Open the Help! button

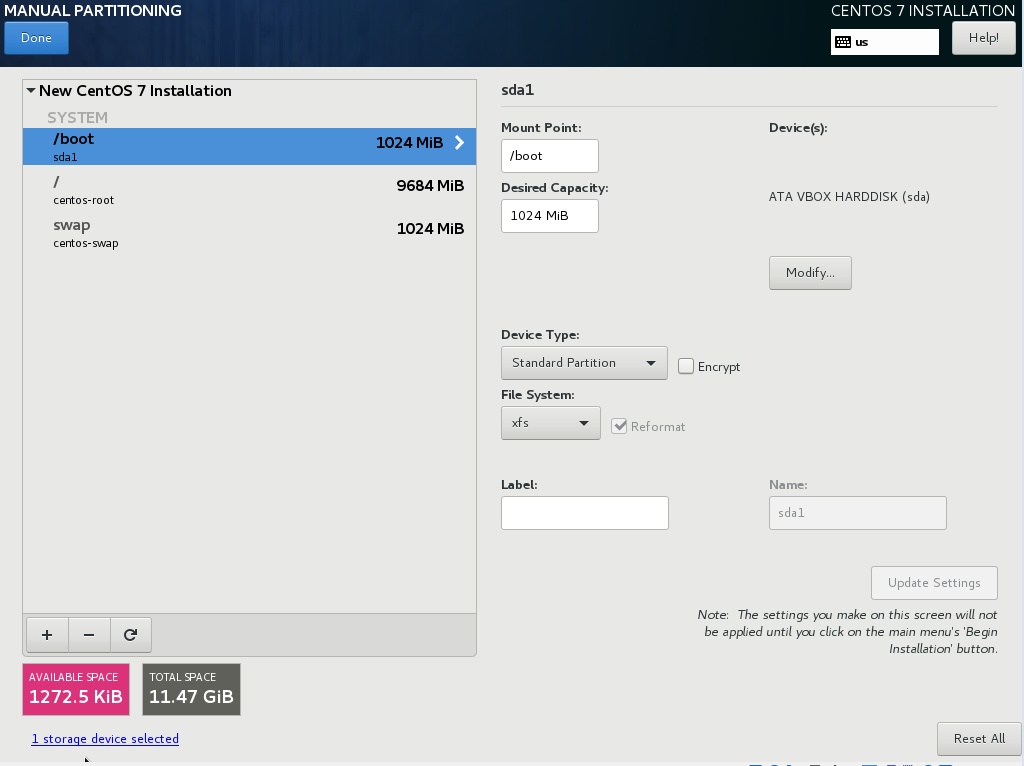click(984, 38)
